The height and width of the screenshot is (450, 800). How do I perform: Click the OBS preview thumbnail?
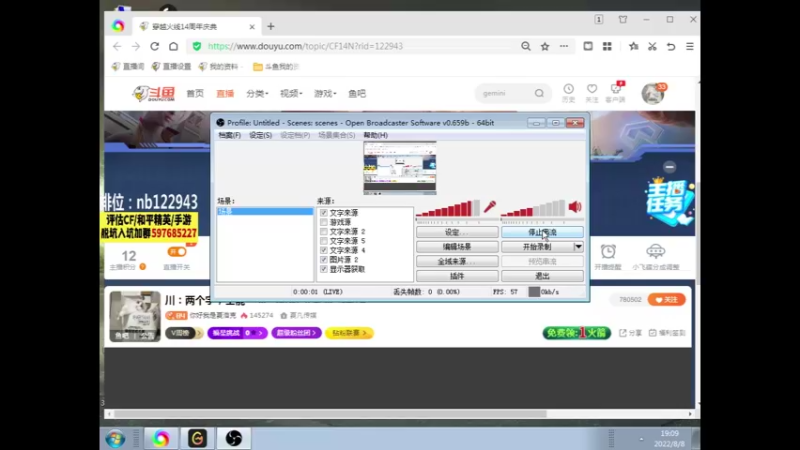[399, 168]
